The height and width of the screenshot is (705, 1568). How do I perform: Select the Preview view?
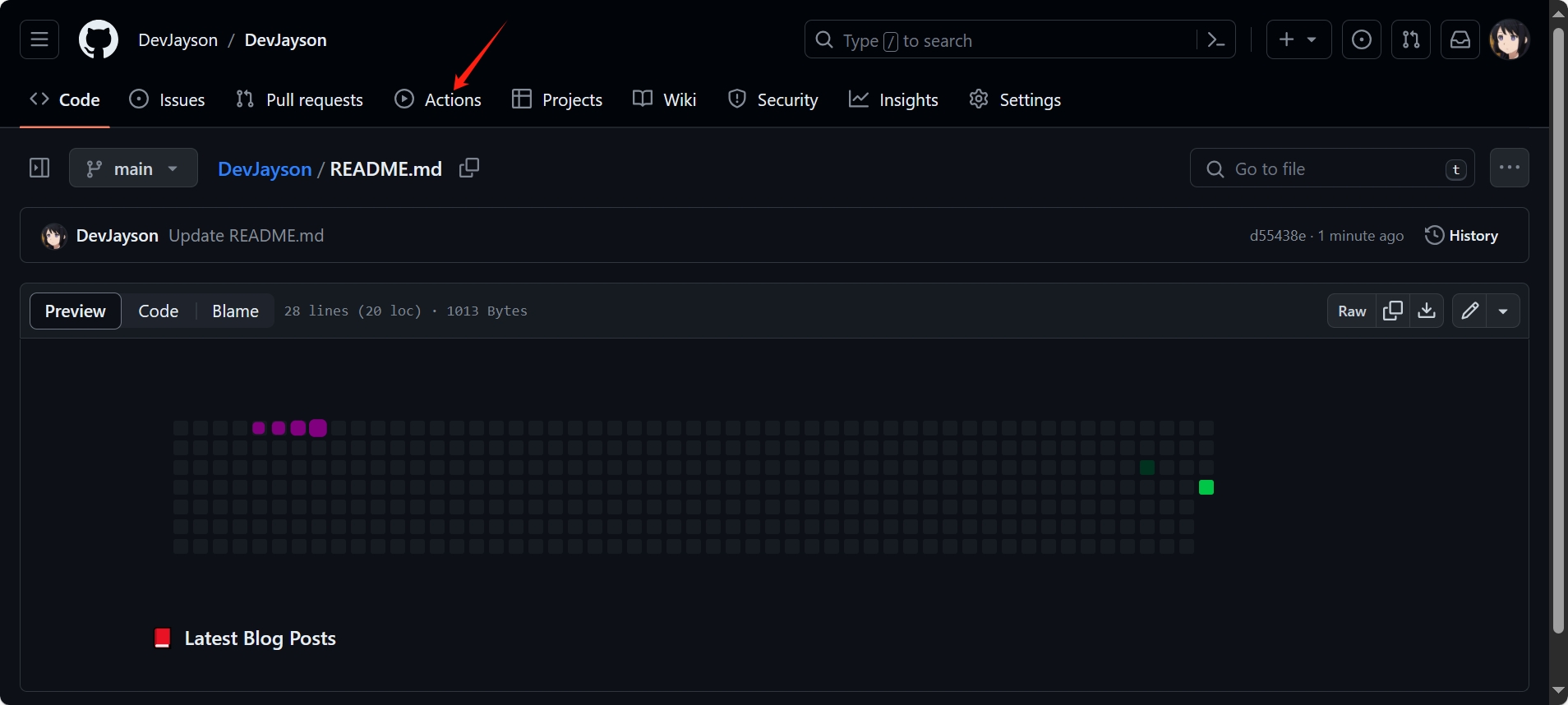76,311
